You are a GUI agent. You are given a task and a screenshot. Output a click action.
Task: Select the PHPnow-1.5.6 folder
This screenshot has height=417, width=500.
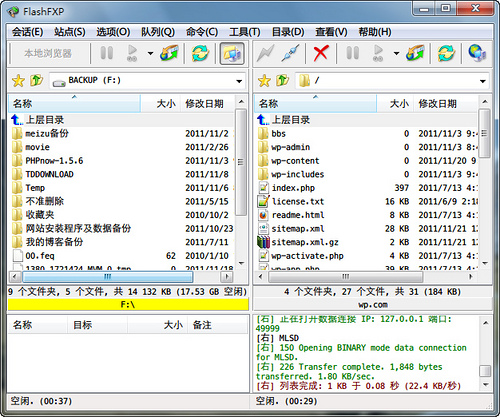tap(122, 161)
